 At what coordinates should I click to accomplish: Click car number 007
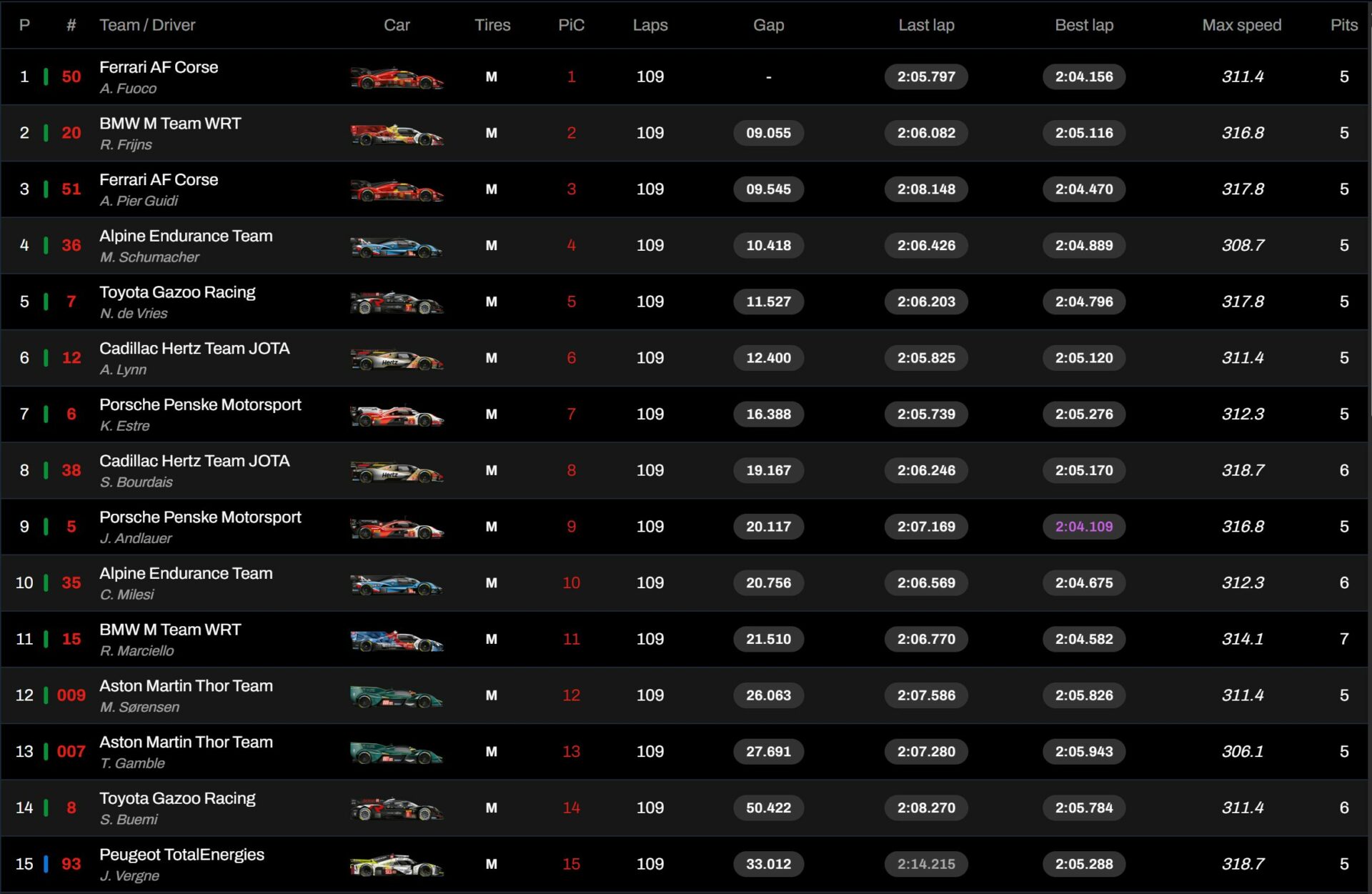[71, 752]
